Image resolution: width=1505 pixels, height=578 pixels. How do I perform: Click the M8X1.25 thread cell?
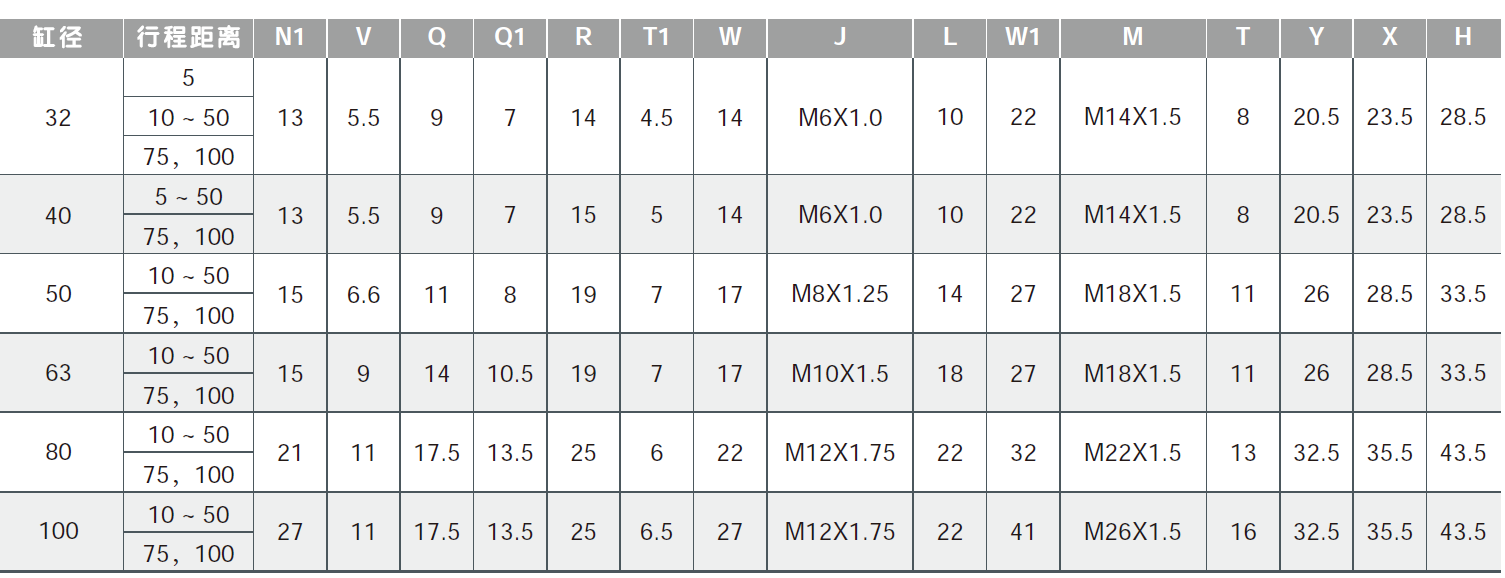pos(840,294)
